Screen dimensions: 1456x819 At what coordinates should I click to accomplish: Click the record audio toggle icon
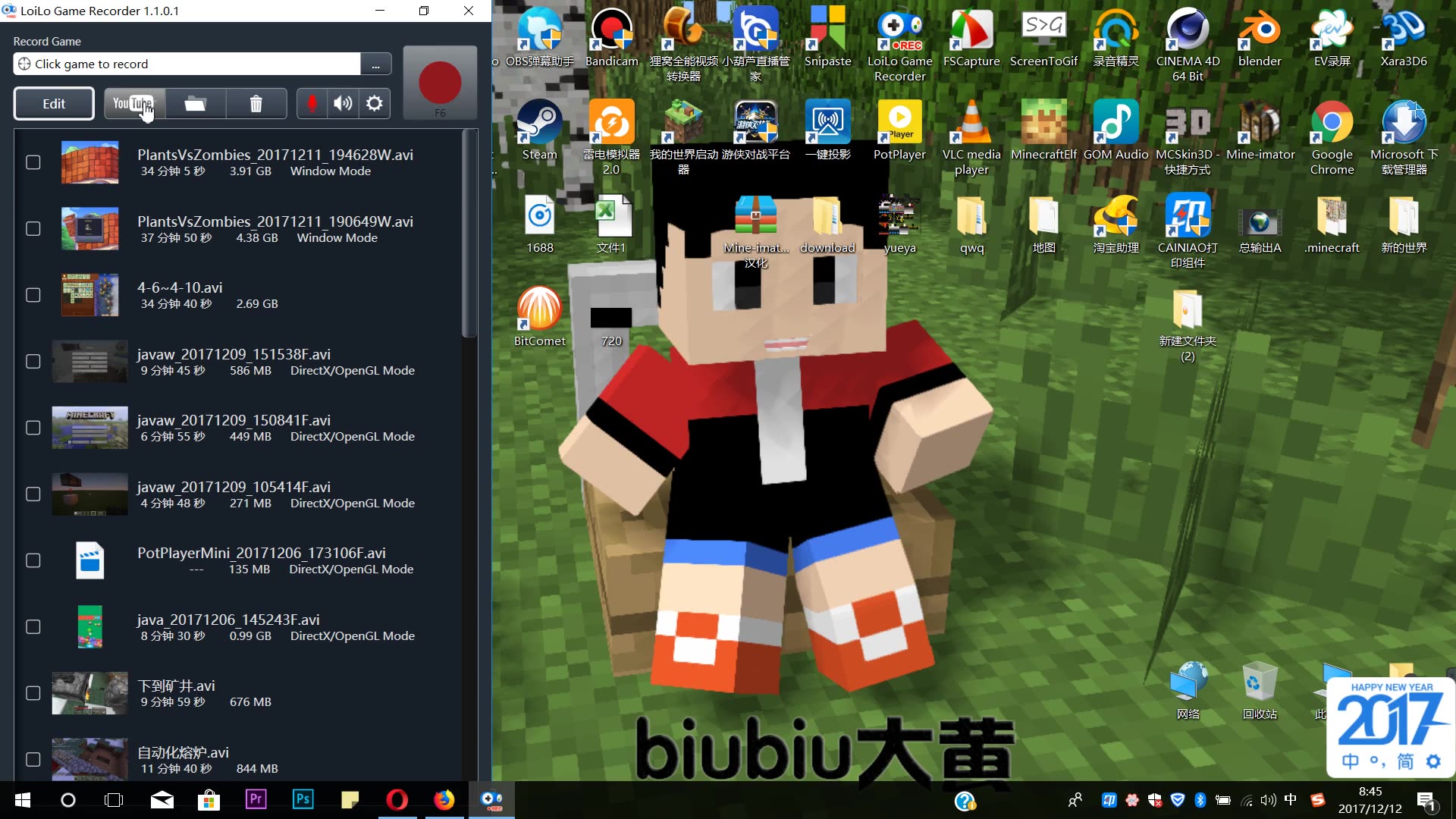pyautogui.click(x=311, y=103)
